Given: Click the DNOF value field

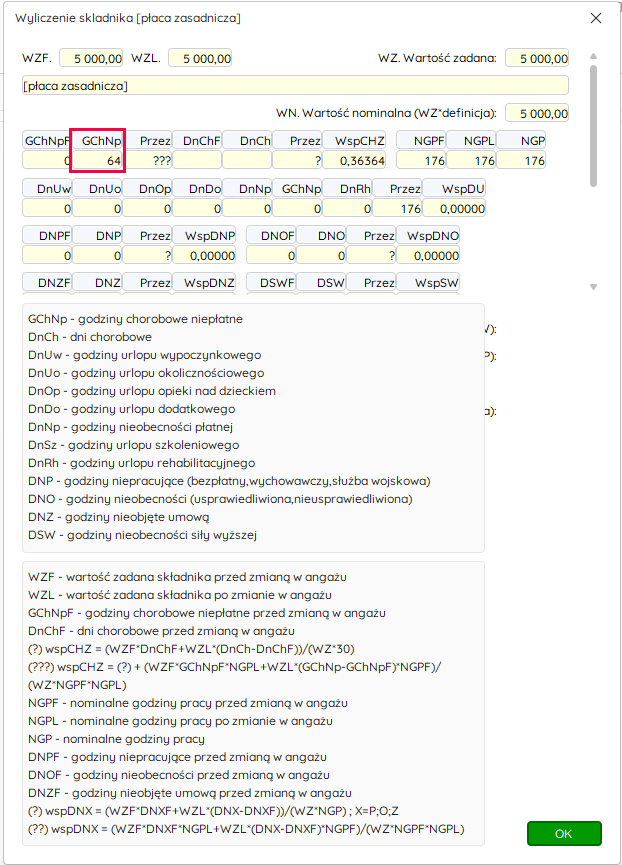Looking at the screenshot, I should pyautogui.click(x=271, y=255).
